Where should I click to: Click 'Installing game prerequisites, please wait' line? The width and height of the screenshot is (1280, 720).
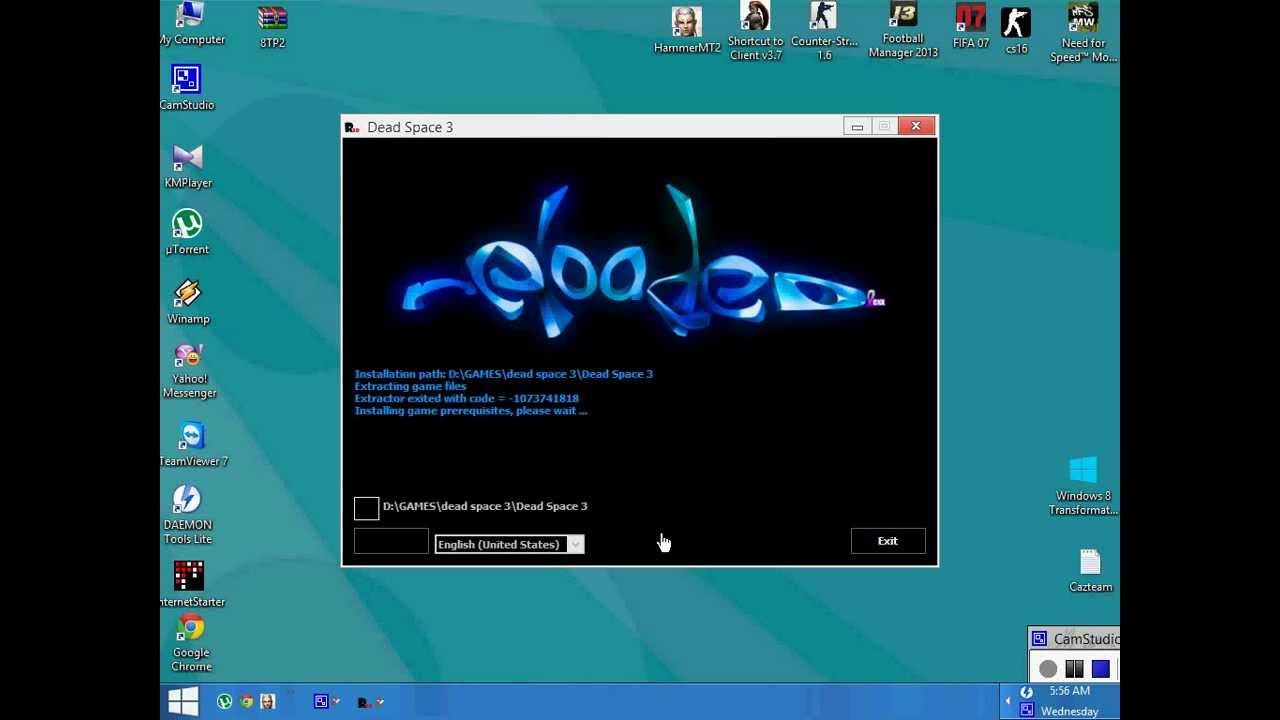(x=470, y=411)
